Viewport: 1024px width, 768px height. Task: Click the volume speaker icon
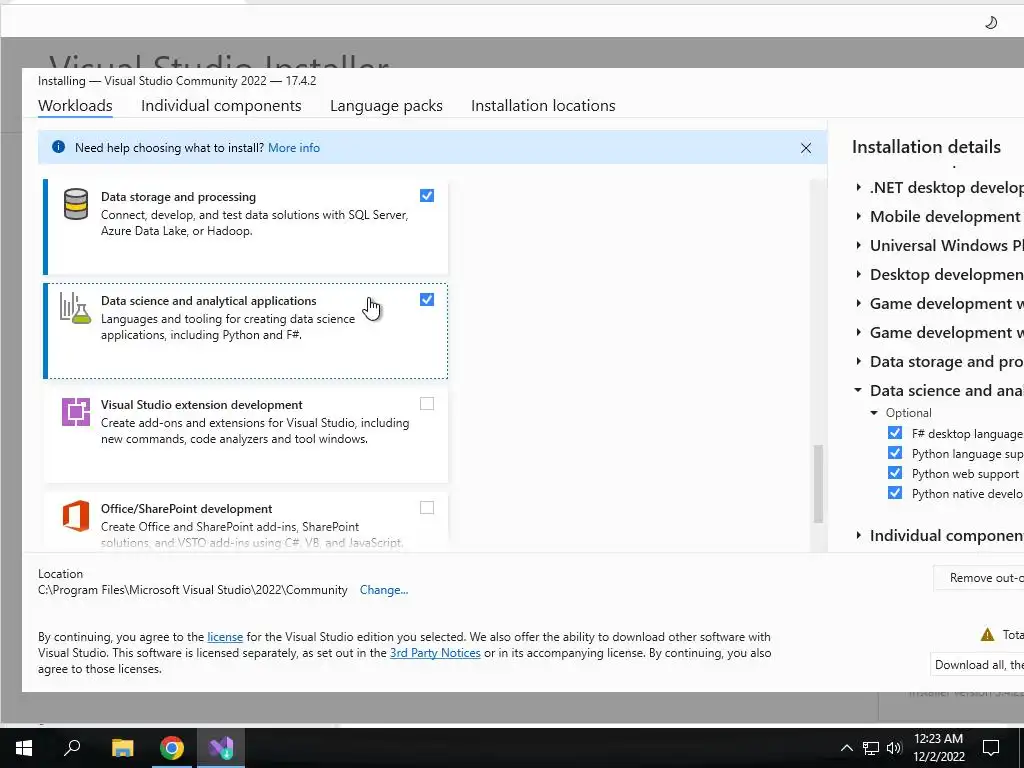(894, 748)
